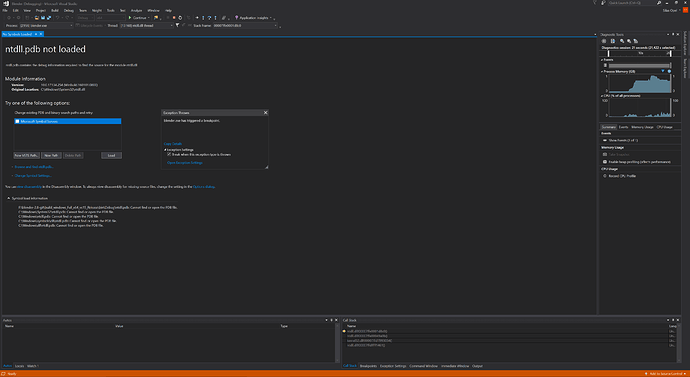Click the kernel32.dll call stack row

pos(510,340)
